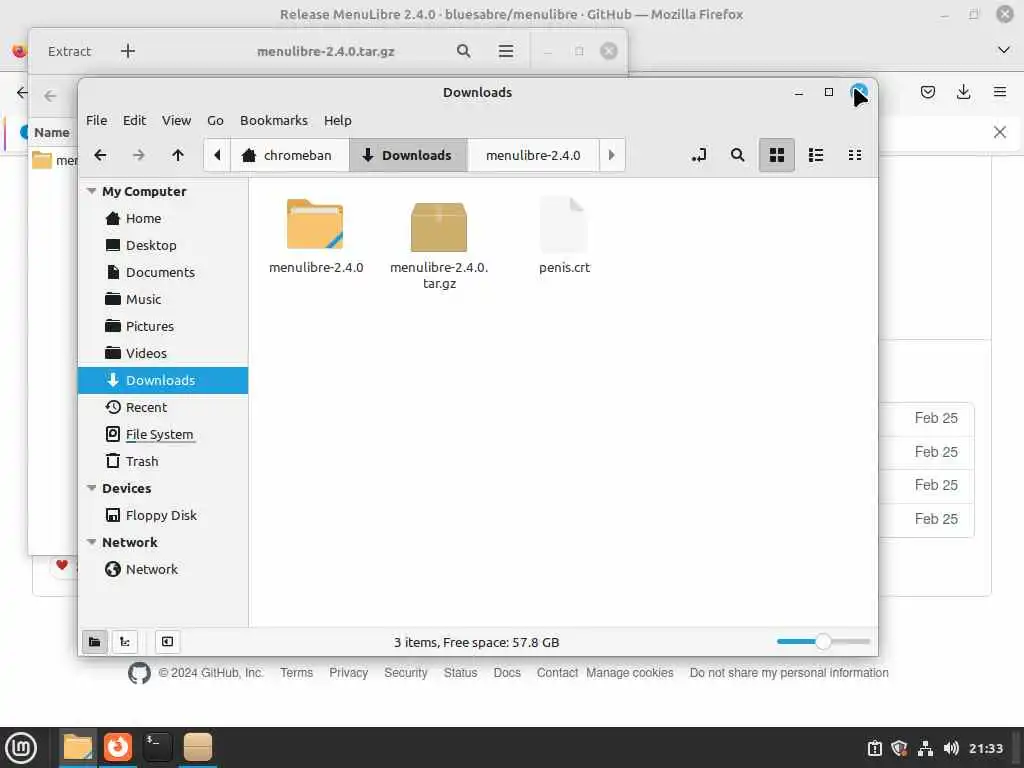Image resolution: width=1024 pixels, height=768 pixels.
Task: Switch to compact view
Action: [x=855, y=155]
